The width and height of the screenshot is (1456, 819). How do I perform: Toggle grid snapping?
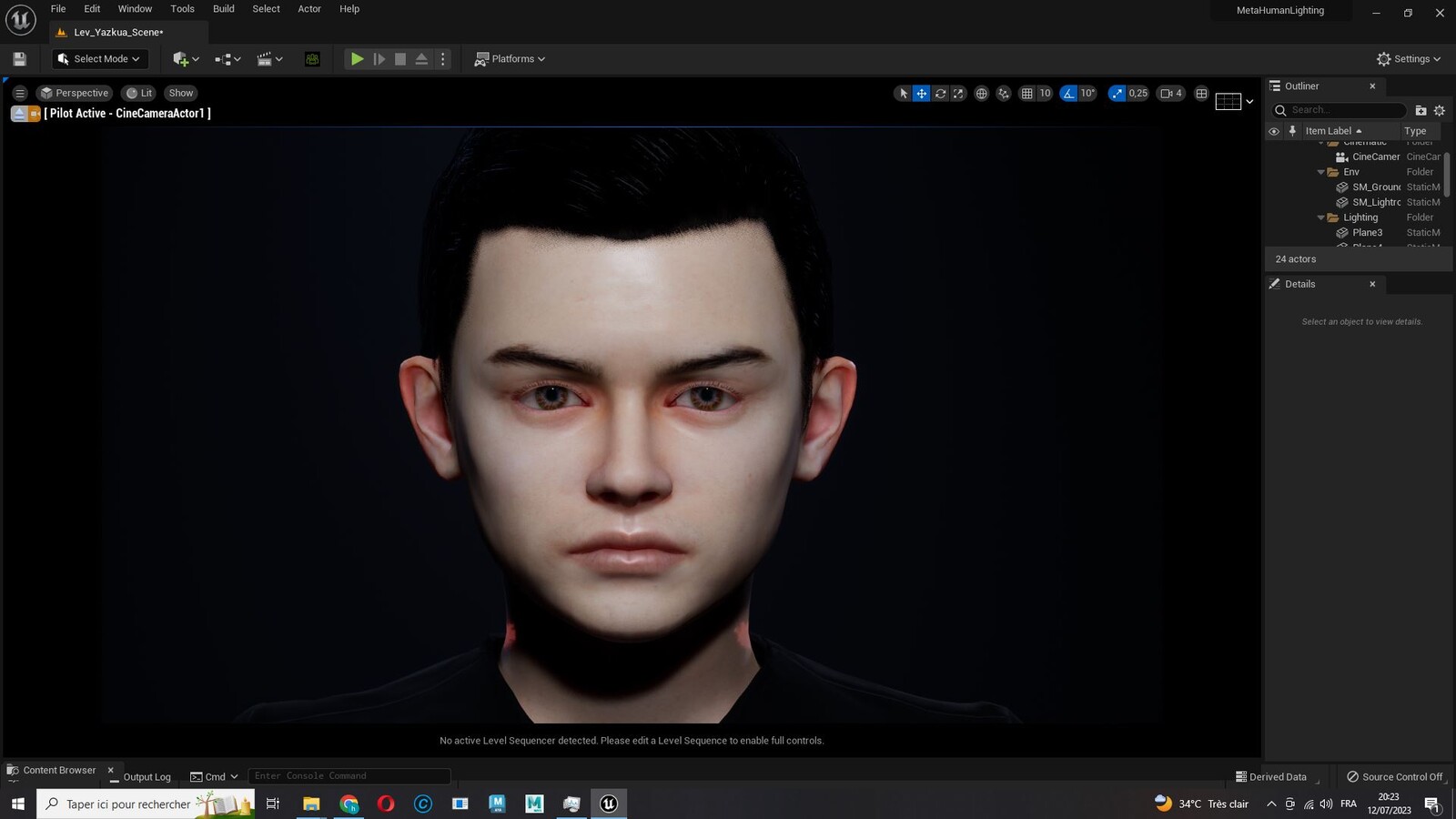click(1026, 93)
